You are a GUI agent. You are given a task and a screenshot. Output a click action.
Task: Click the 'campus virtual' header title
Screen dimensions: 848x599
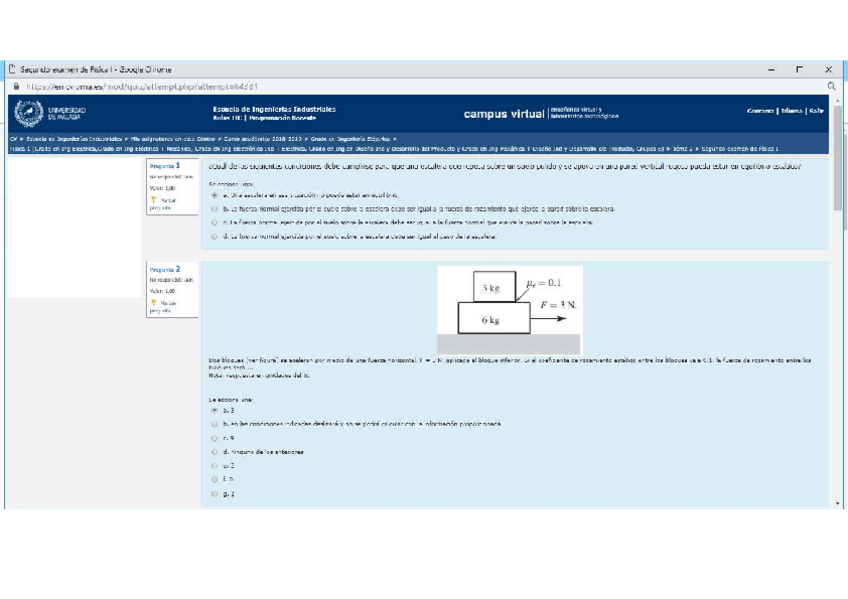(x=504, y=114)
